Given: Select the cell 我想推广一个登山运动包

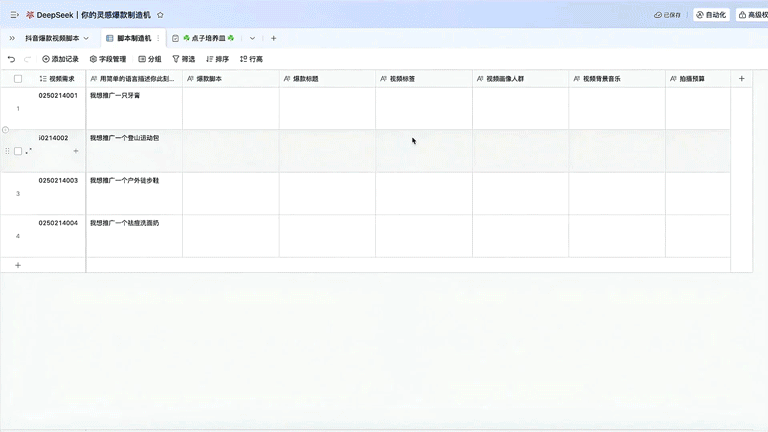Looking at the screenshot, I should (134, 151).
